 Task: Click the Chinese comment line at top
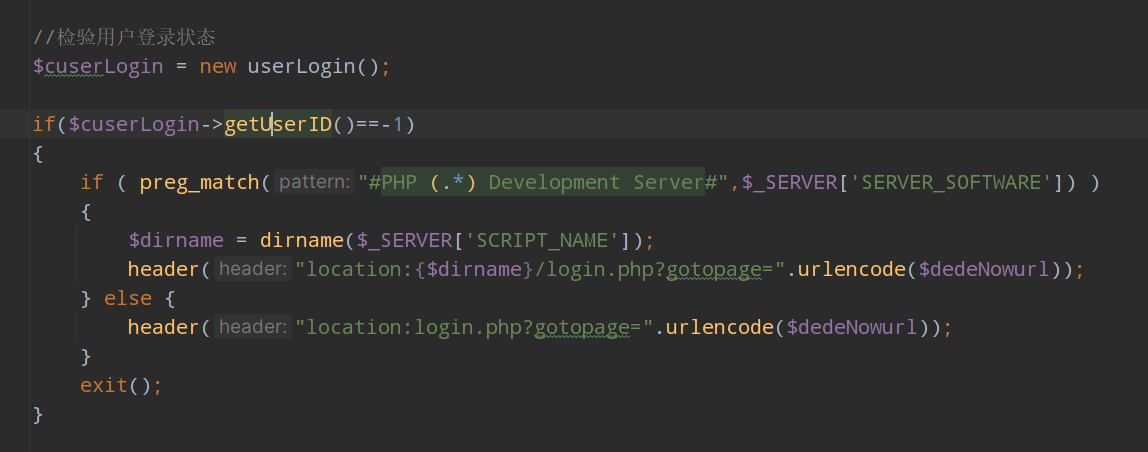pos(124,37)
